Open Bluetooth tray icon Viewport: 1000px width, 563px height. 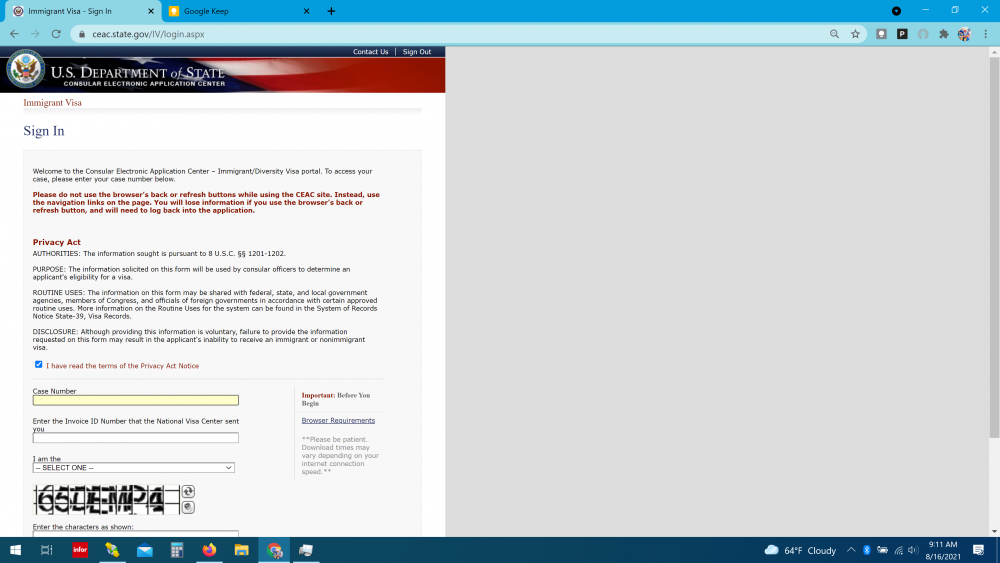867,550
